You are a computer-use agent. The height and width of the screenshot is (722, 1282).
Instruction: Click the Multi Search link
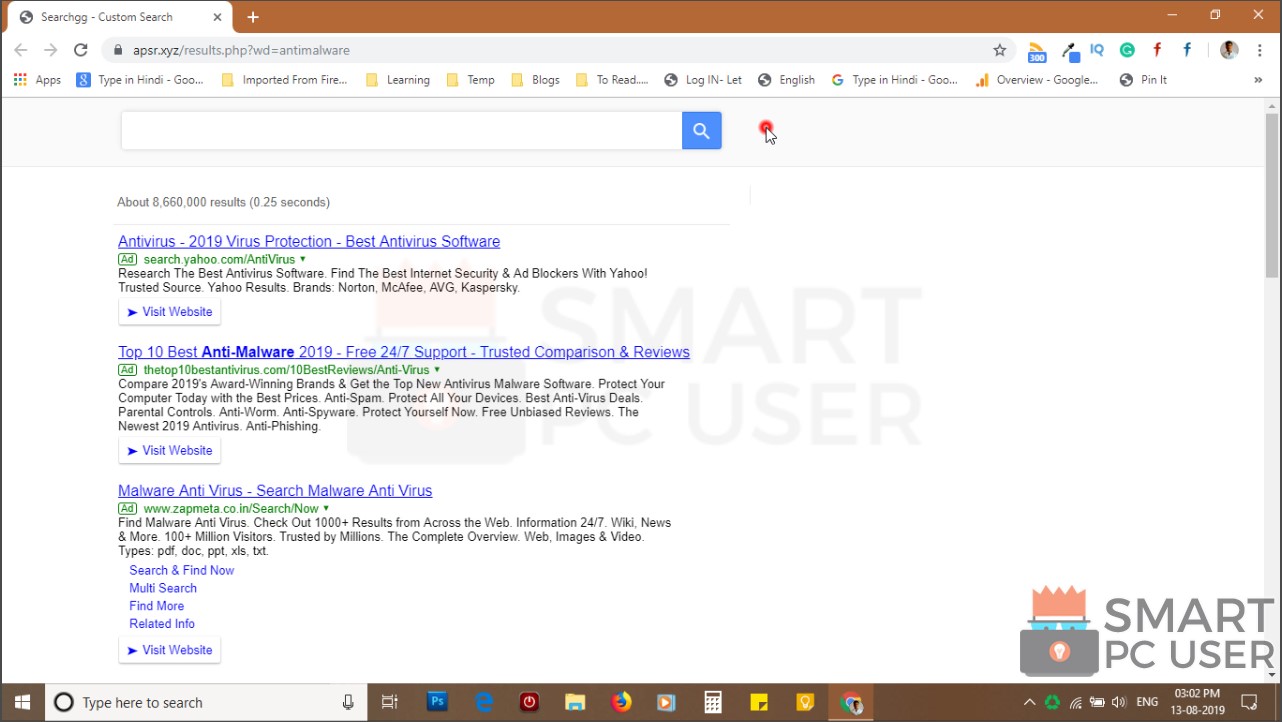pyautogui.click(x=162, y=588)
